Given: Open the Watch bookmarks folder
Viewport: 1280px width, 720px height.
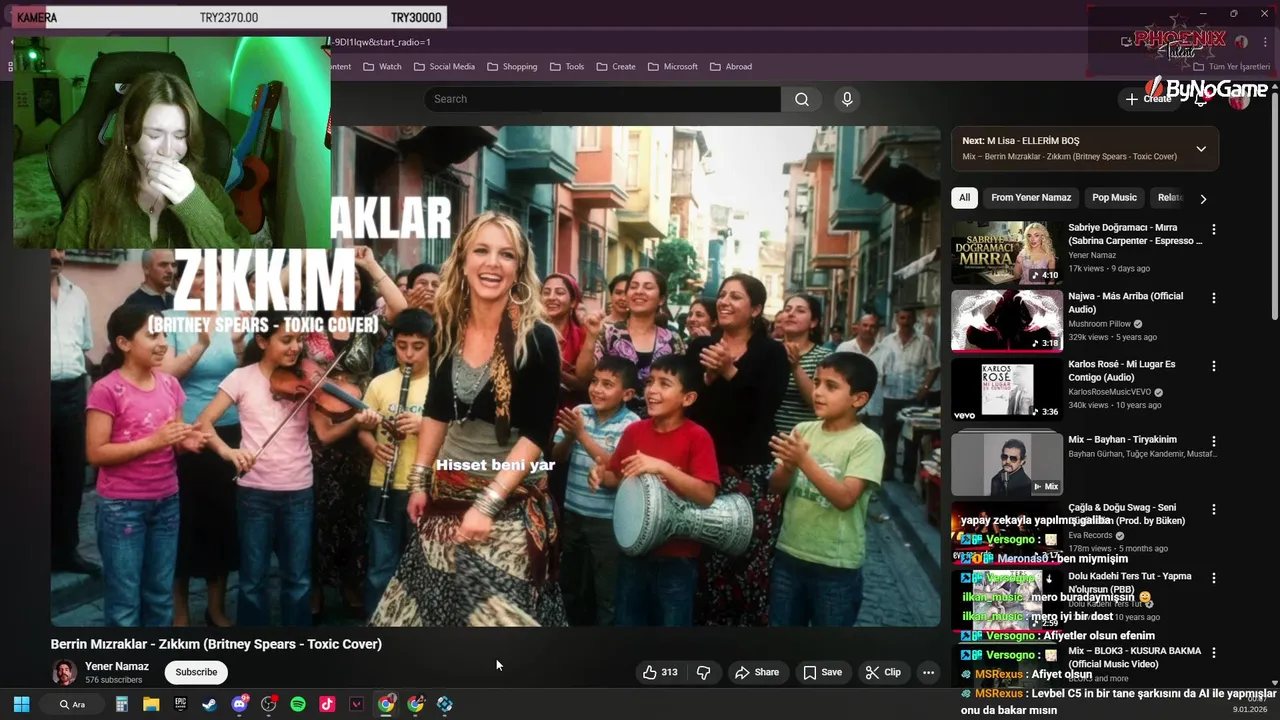Looking at the screenshot, I should coord(382,67).
